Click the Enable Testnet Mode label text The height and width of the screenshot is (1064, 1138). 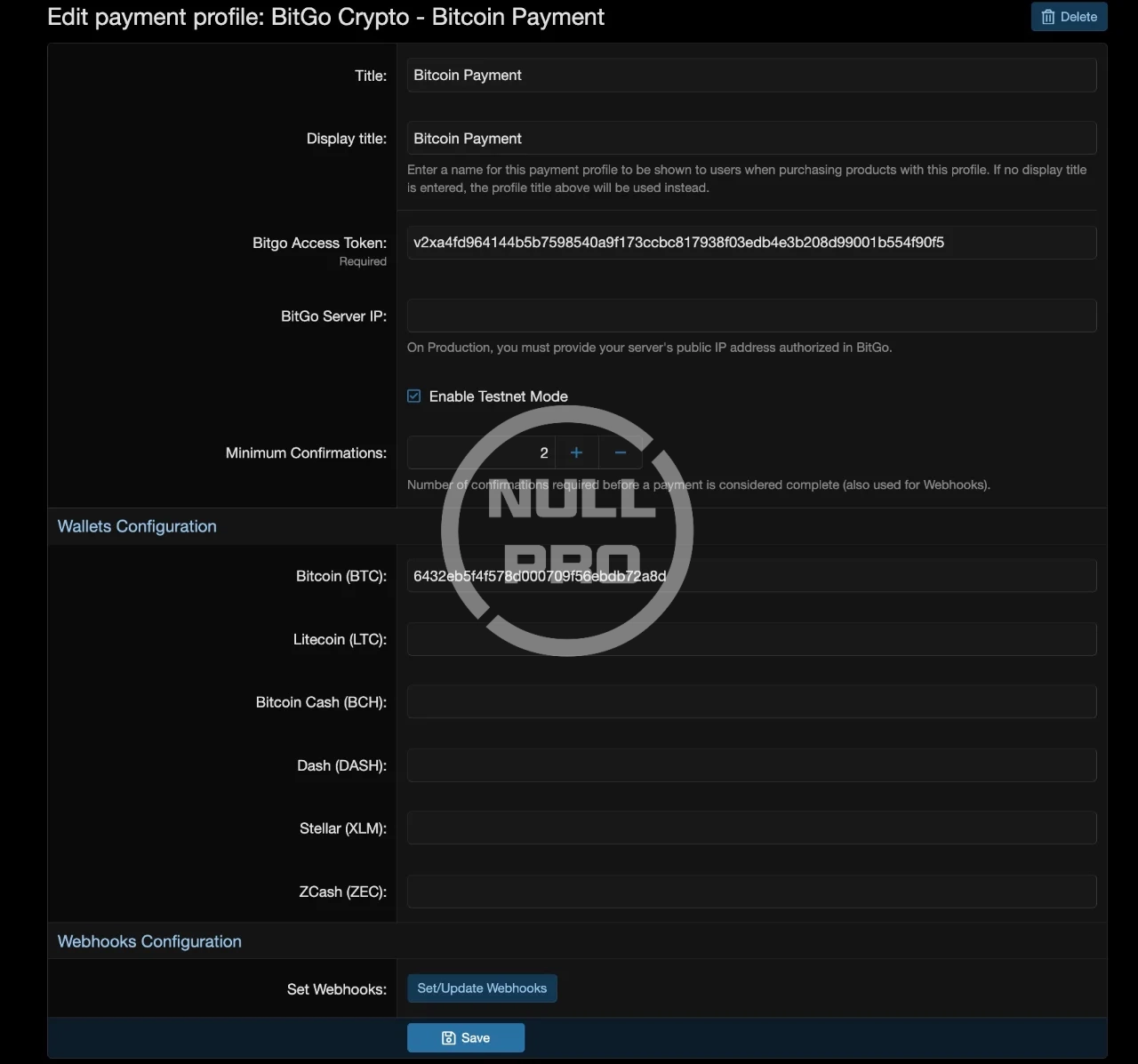click(498, 396)
